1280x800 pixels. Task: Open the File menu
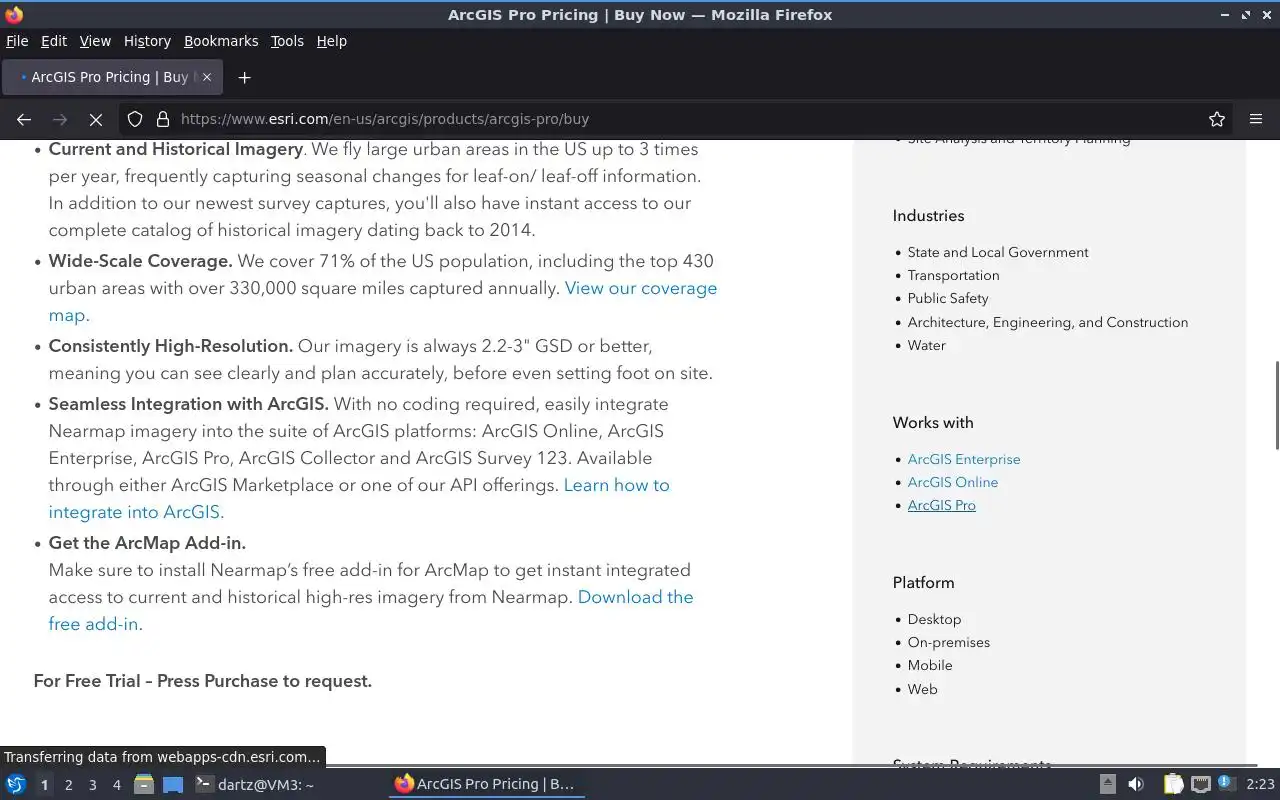17,41
